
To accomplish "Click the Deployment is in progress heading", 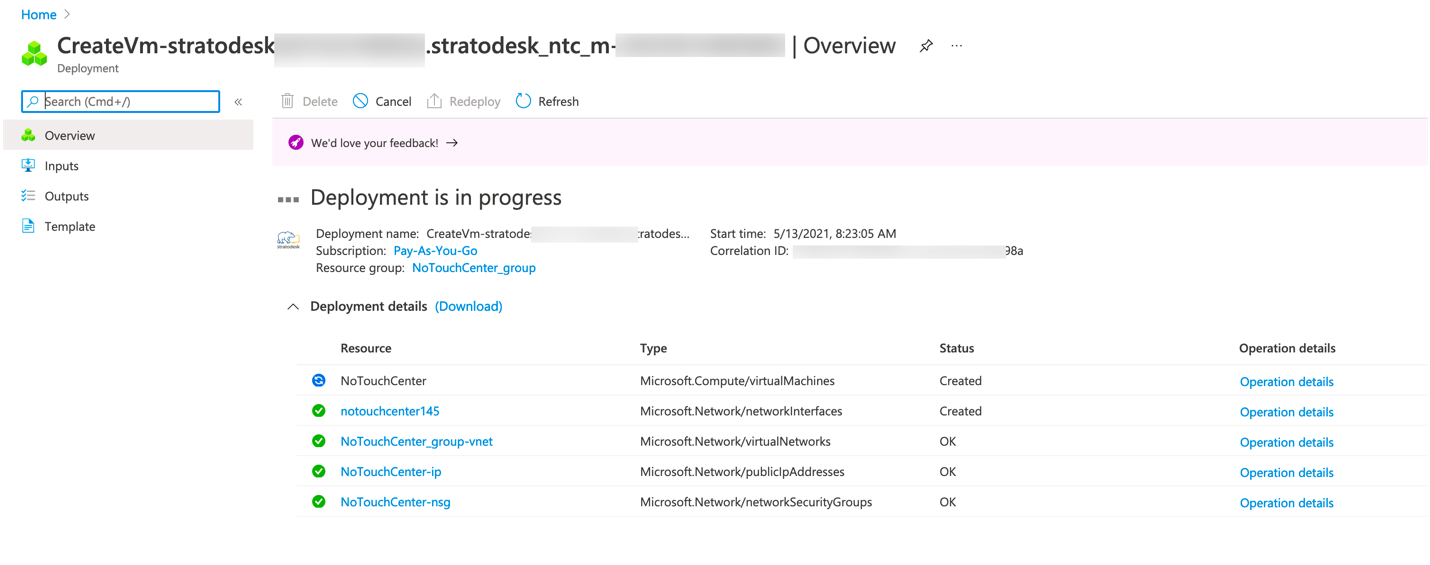I will (436, 197).
